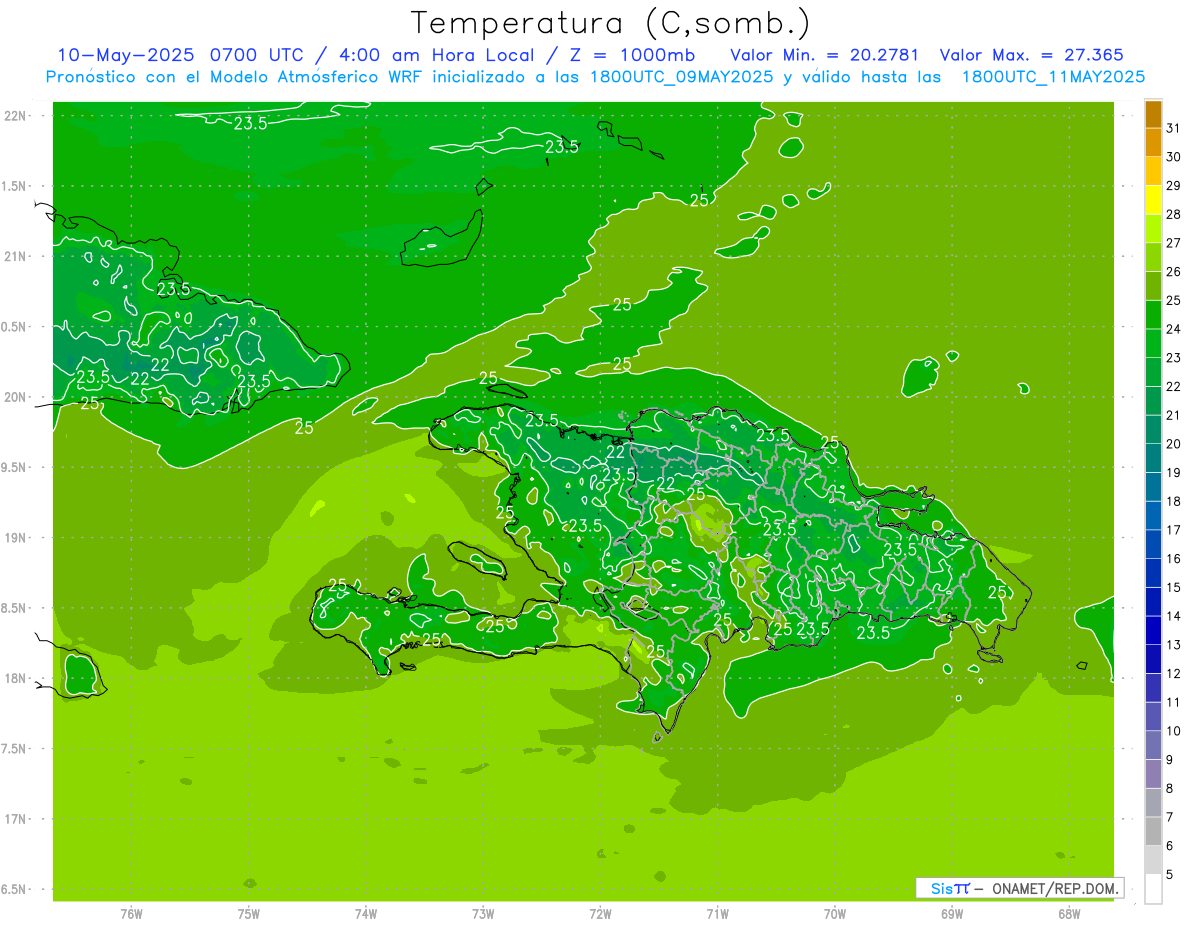Pick the yellow swatch between 28 and 29
Viewport: 1200px width, 927px height.
(1153, 200)
